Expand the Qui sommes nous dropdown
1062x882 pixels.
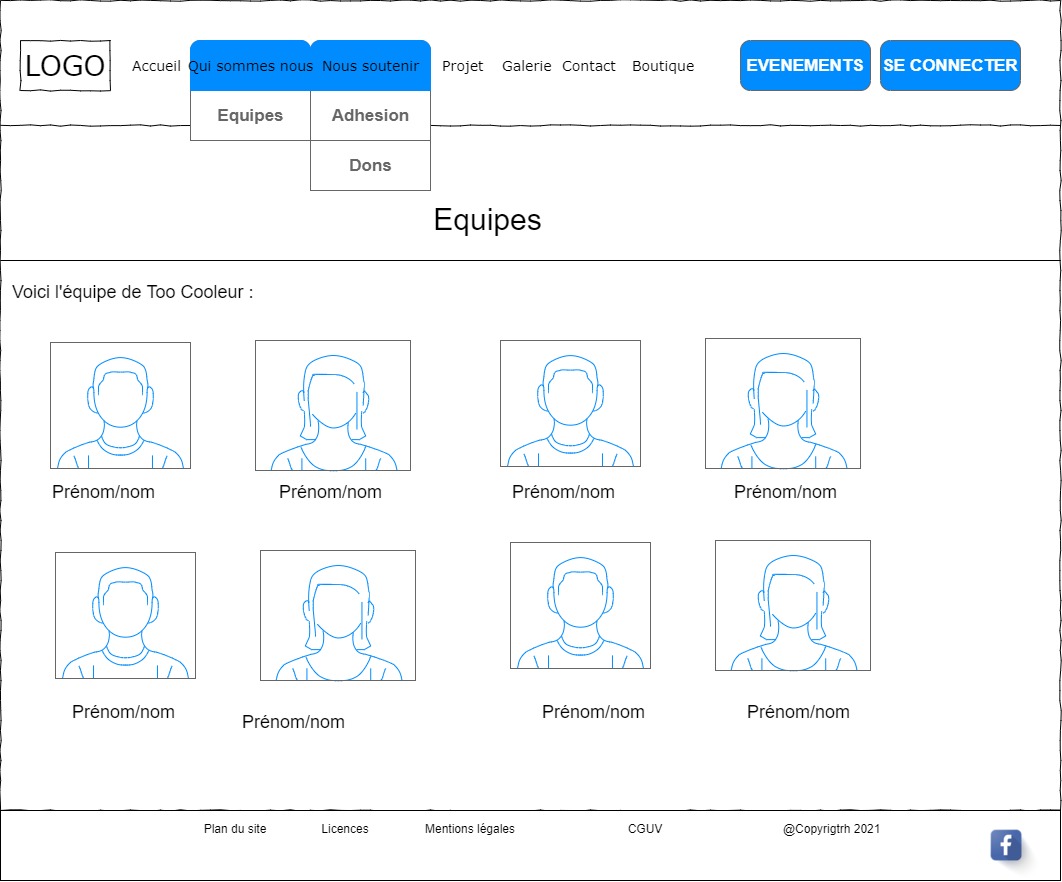click(x=250, y=66)
